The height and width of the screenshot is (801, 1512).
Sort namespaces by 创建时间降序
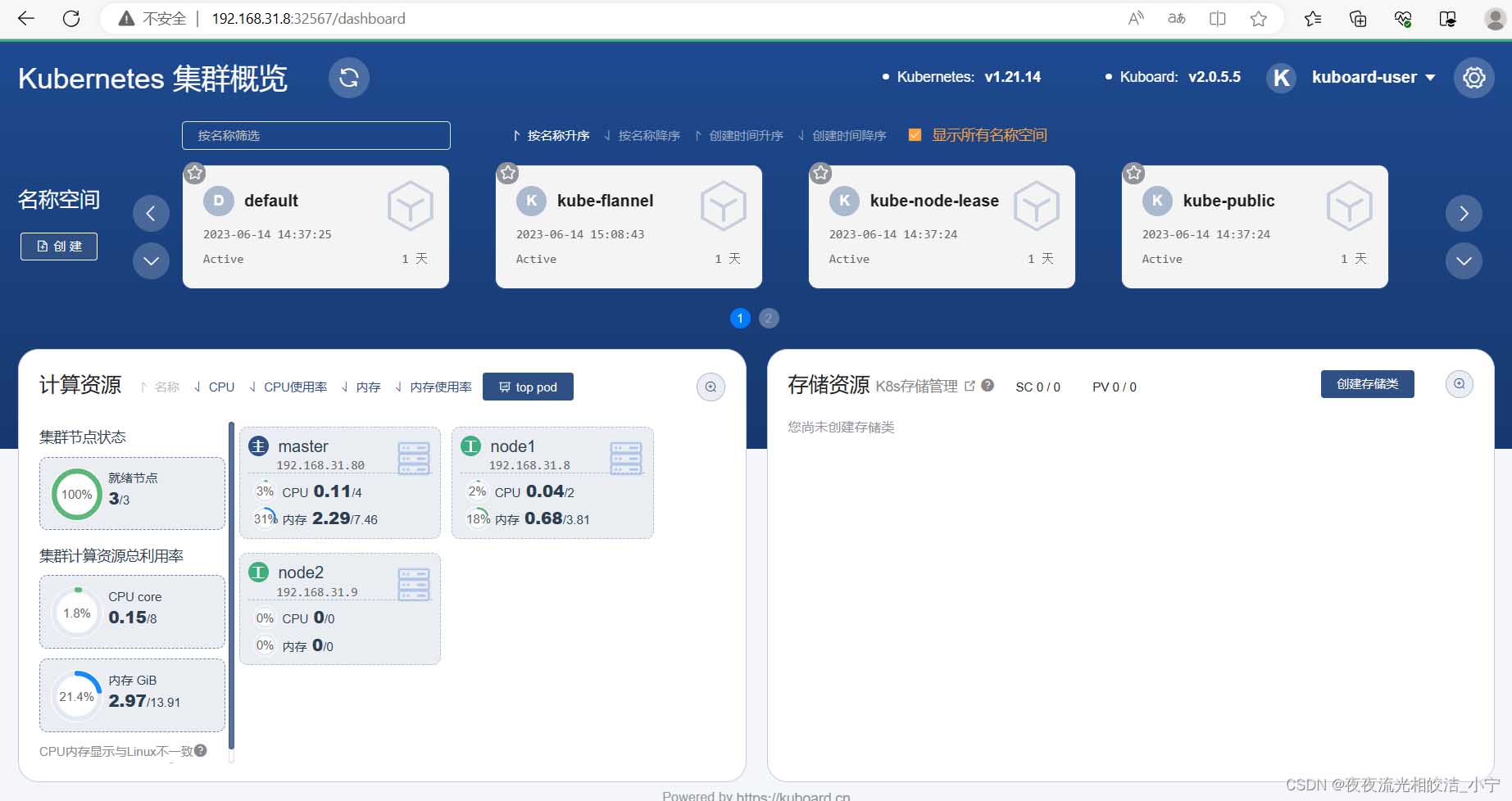pyautogui.click(x=842, y=135)
